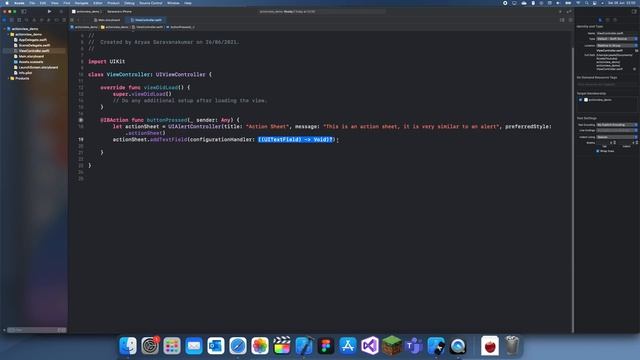Open the Indent Using dropdown
Image resolution: width=640 pixels, height=360 pixels.
pos(617,137)
